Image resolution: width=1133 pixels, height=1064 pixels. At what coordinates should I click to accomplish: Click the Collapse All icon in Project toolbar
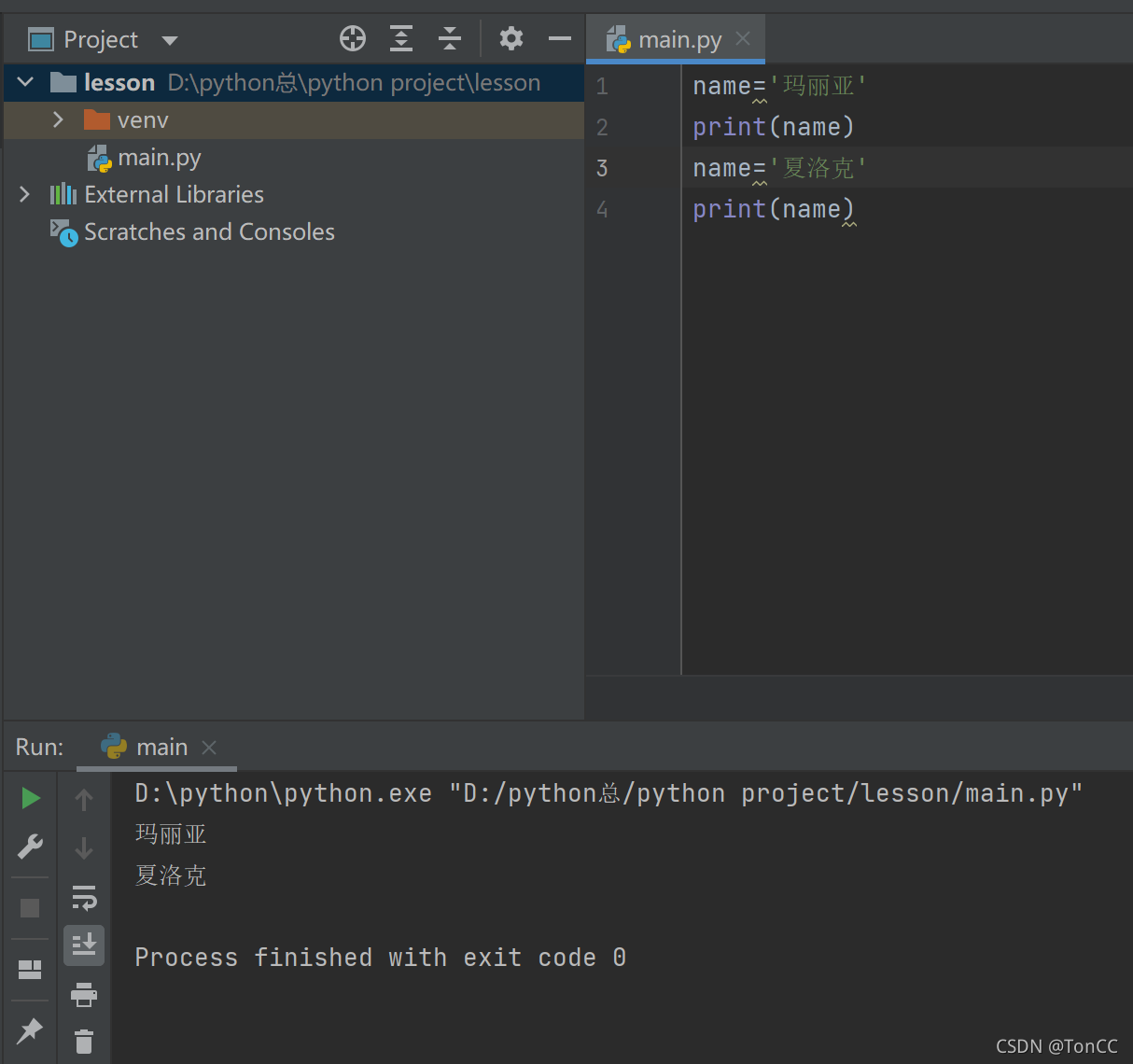[450, 38]
